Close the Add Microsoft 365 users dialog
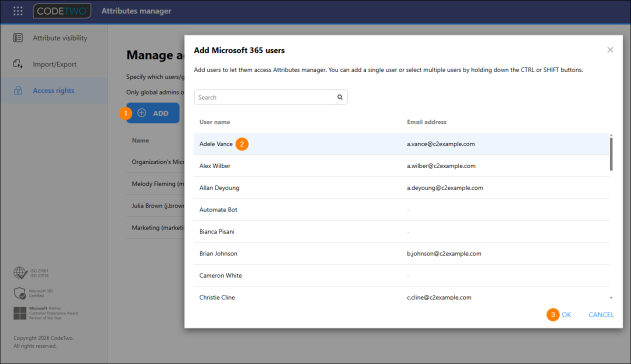Screen dimensions: 631x364 (x=610, y=50)
